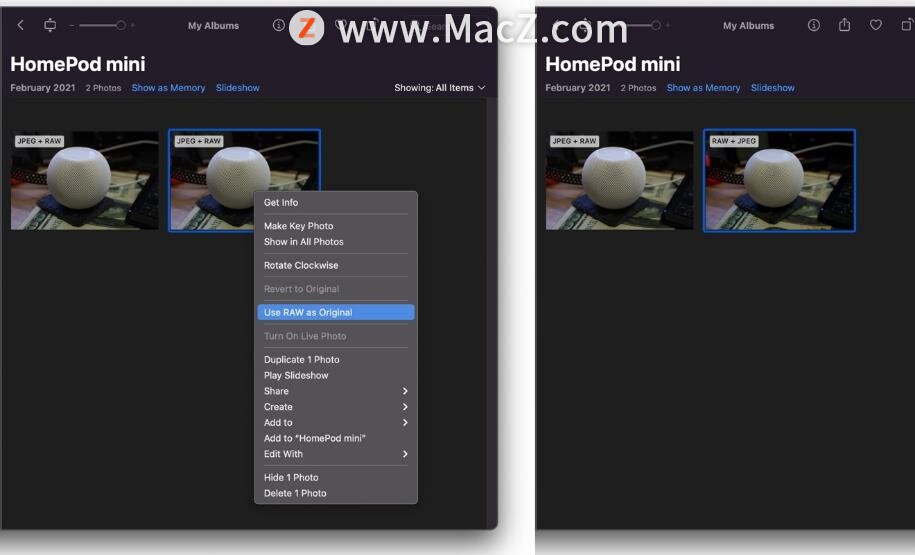Click Show as Memory in left window
915x555 pixels.
[x=169, y=88]
